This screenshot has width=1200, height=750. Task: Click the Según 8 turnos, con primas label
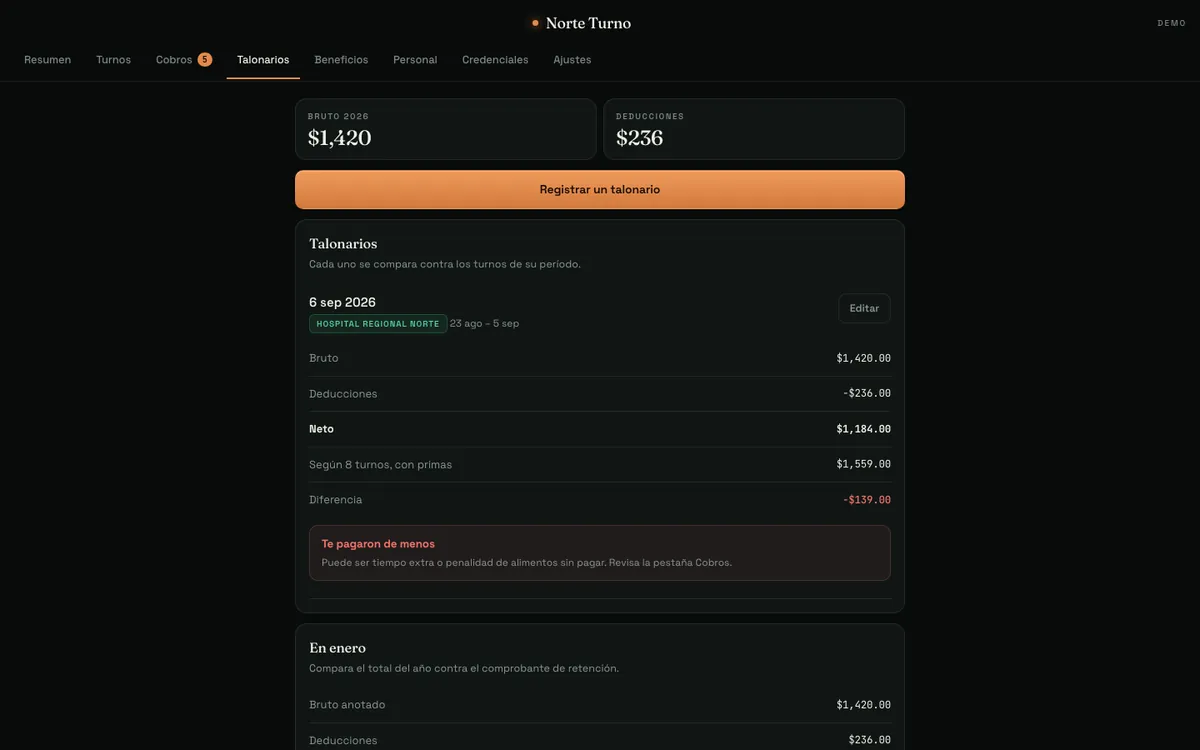(380, 465)
